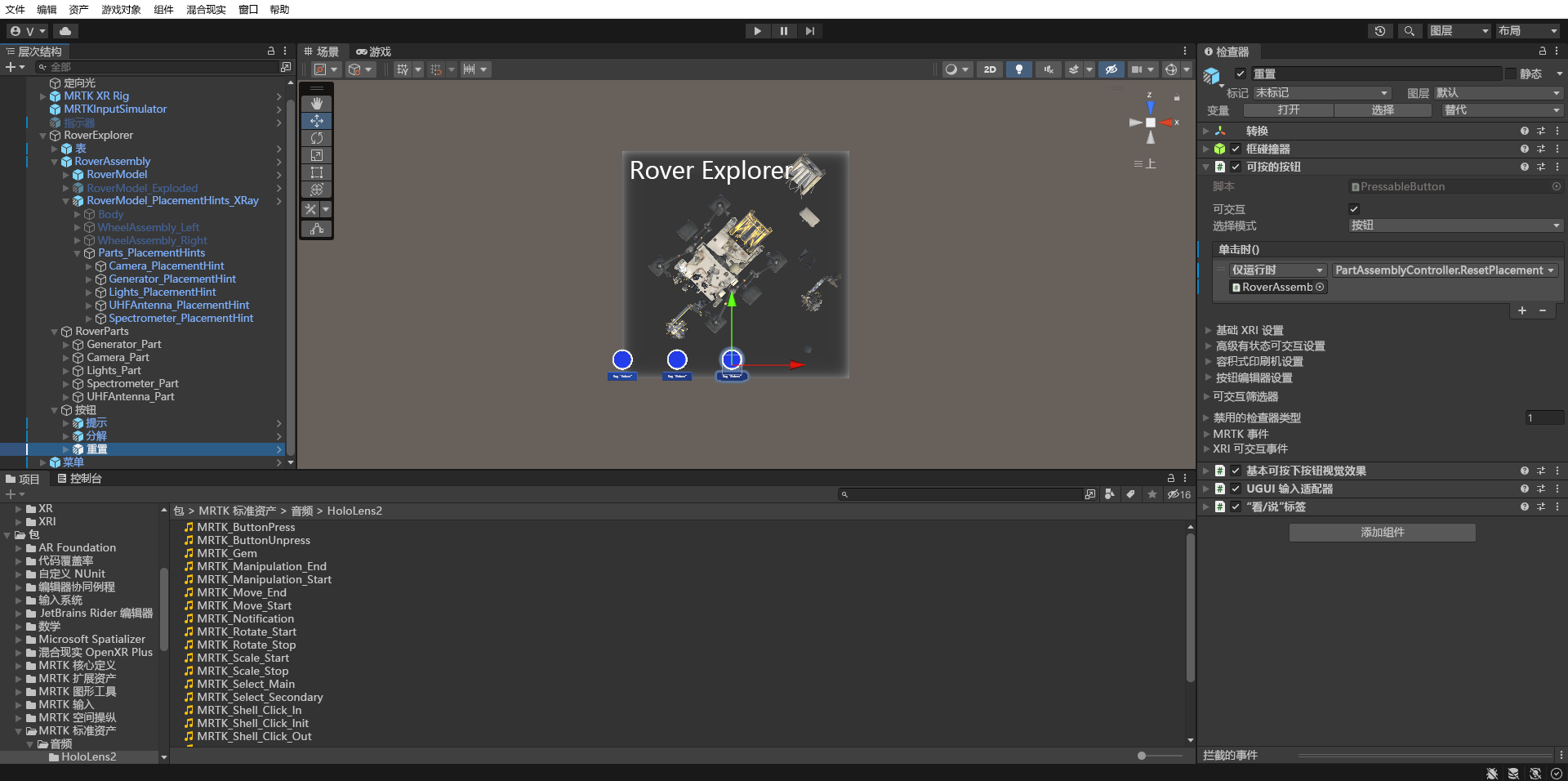This screenshot has height=781, width=1568.
Task: Select the Move tool
Action: click(316, 121)
